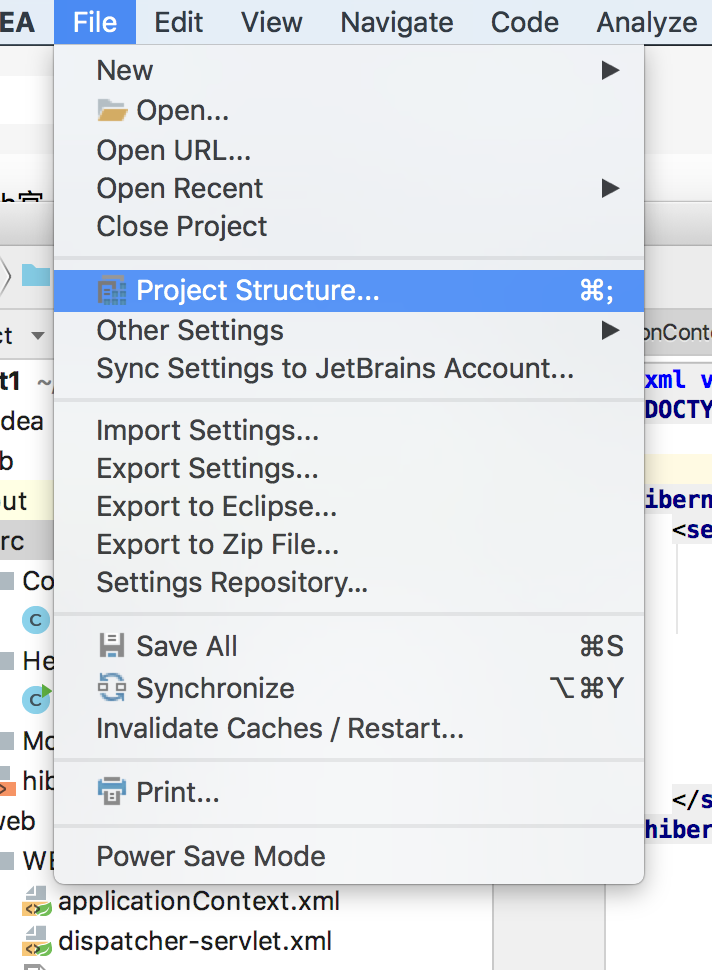The width and height of the screenshot is (712, 970).
Task: Select Sync Settings to JetBrains Account...
Action: [x=349, y=369]
